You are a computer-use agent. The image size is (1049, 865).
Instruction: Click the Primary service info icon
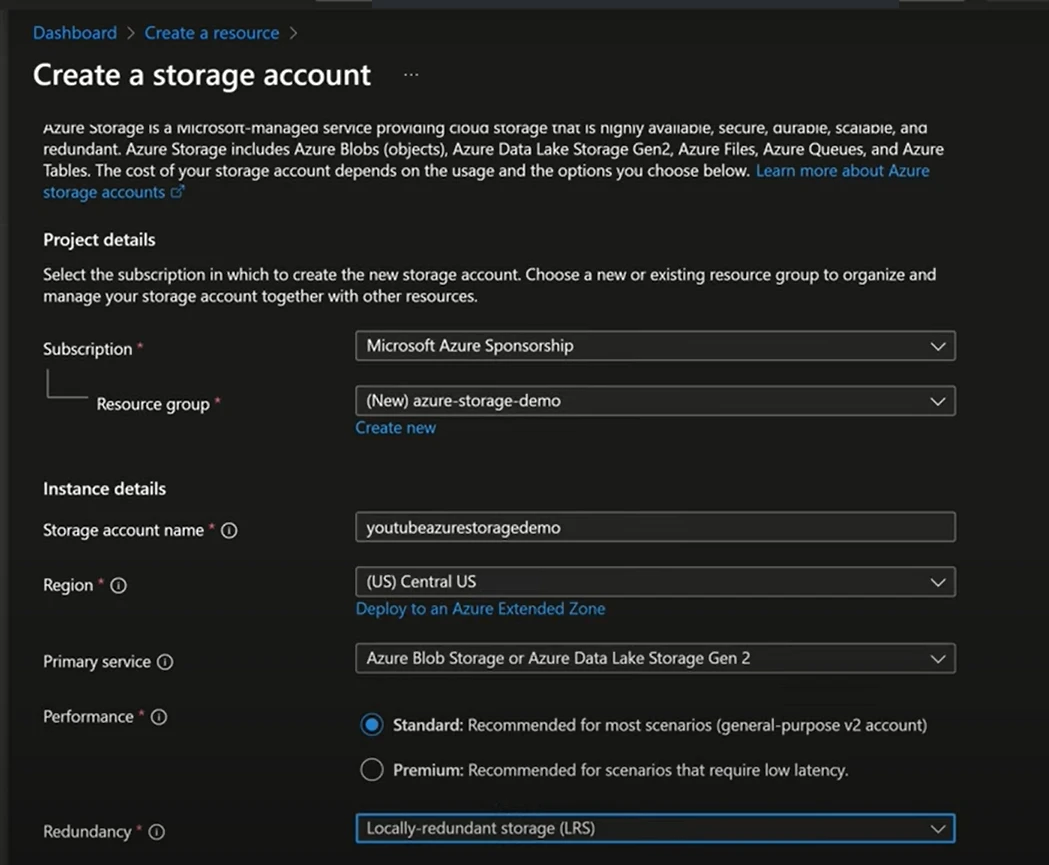pyautogui.click(x=163, y=662)
